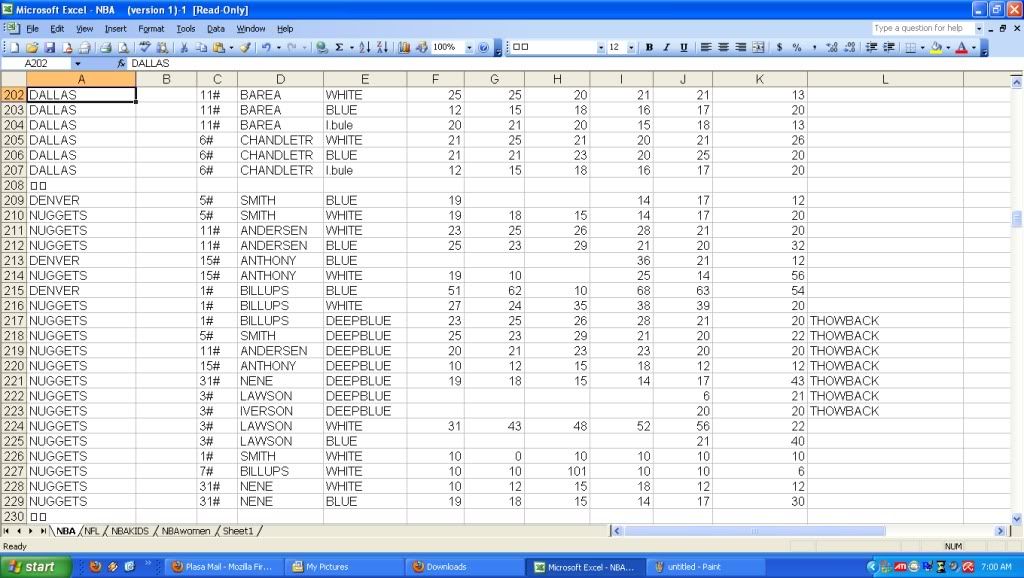Open the Fill Color palette dropdown arrow

coord(948,47)
